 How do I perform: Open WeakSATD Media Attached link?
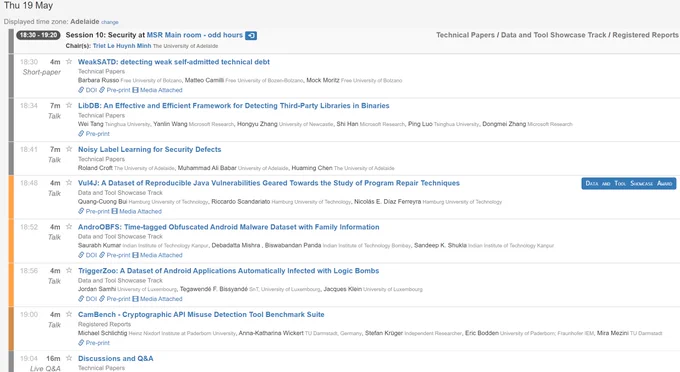click(157, 90)
